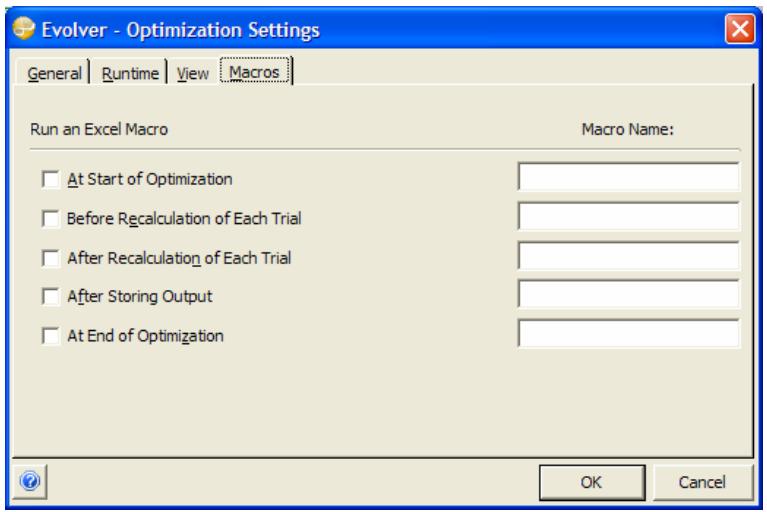Select the View tab
Image resolution: width=767 pixels, height=512 pixels.
[193, 73]
